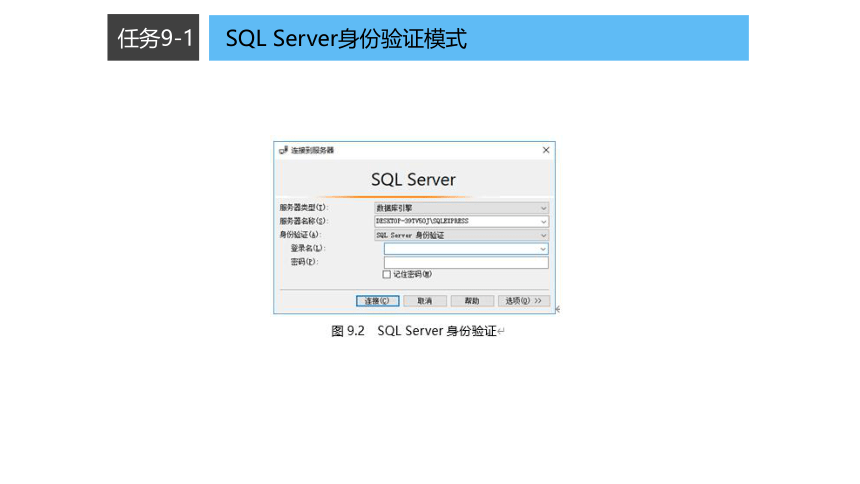Image resolution: width=860 pixels, height=484 pixels.
Task: Click the 服务器类型(T) label
Action: click(303, 207)
